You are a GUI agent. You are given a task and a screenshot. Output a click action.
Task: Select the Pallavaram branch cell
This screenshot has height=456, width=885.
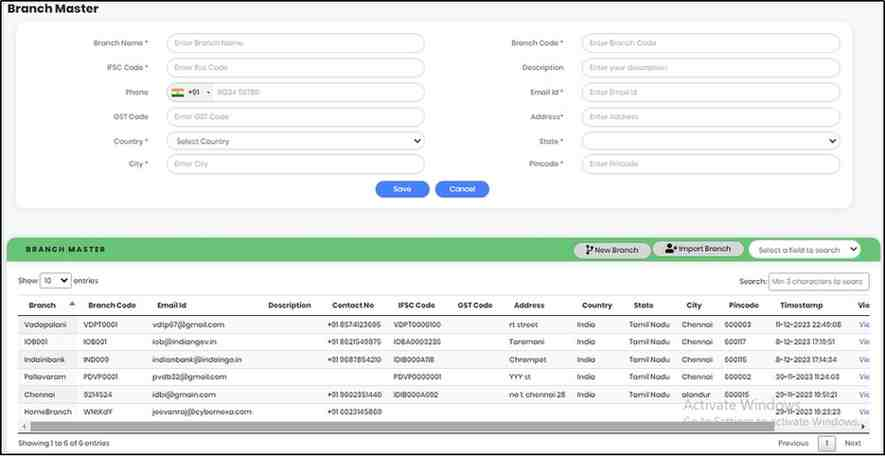click(x=45, y=376)
